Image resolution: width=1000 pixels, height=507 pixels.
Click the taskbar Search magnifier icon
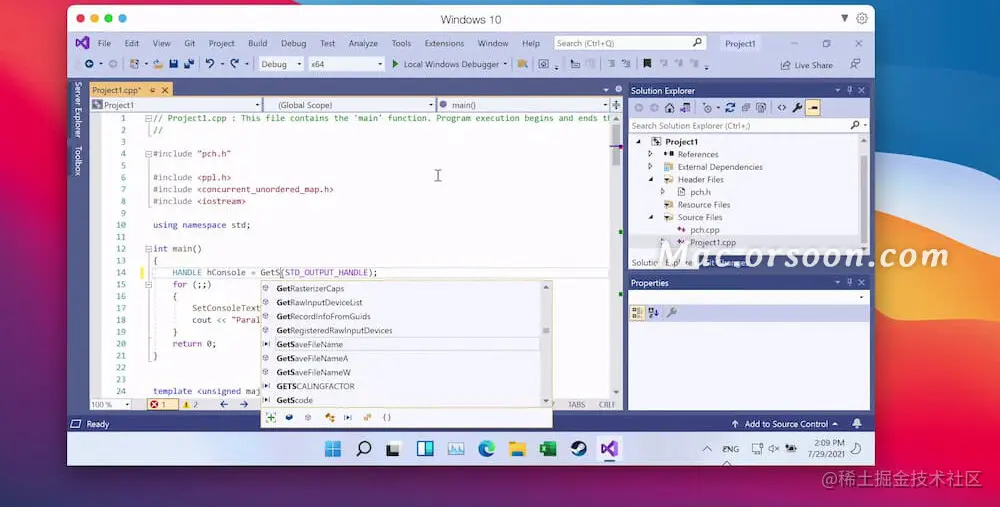pos(364,448)
